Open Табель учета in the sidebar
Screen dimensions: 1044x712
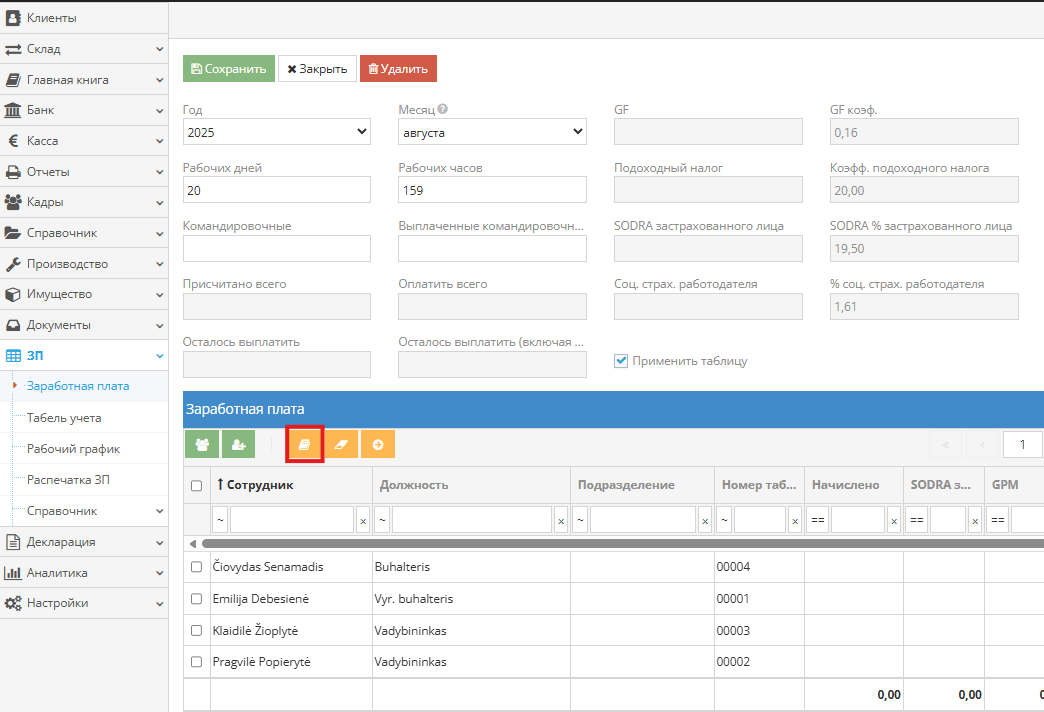click(64, 418)
